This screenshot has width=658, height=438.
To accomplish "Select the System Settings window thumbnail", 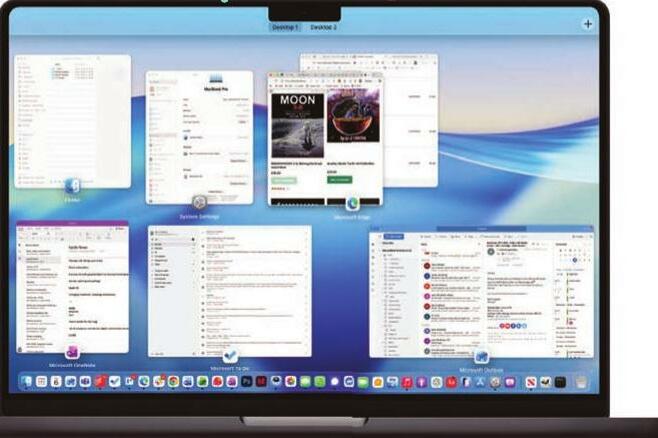I will click(199, 135).
